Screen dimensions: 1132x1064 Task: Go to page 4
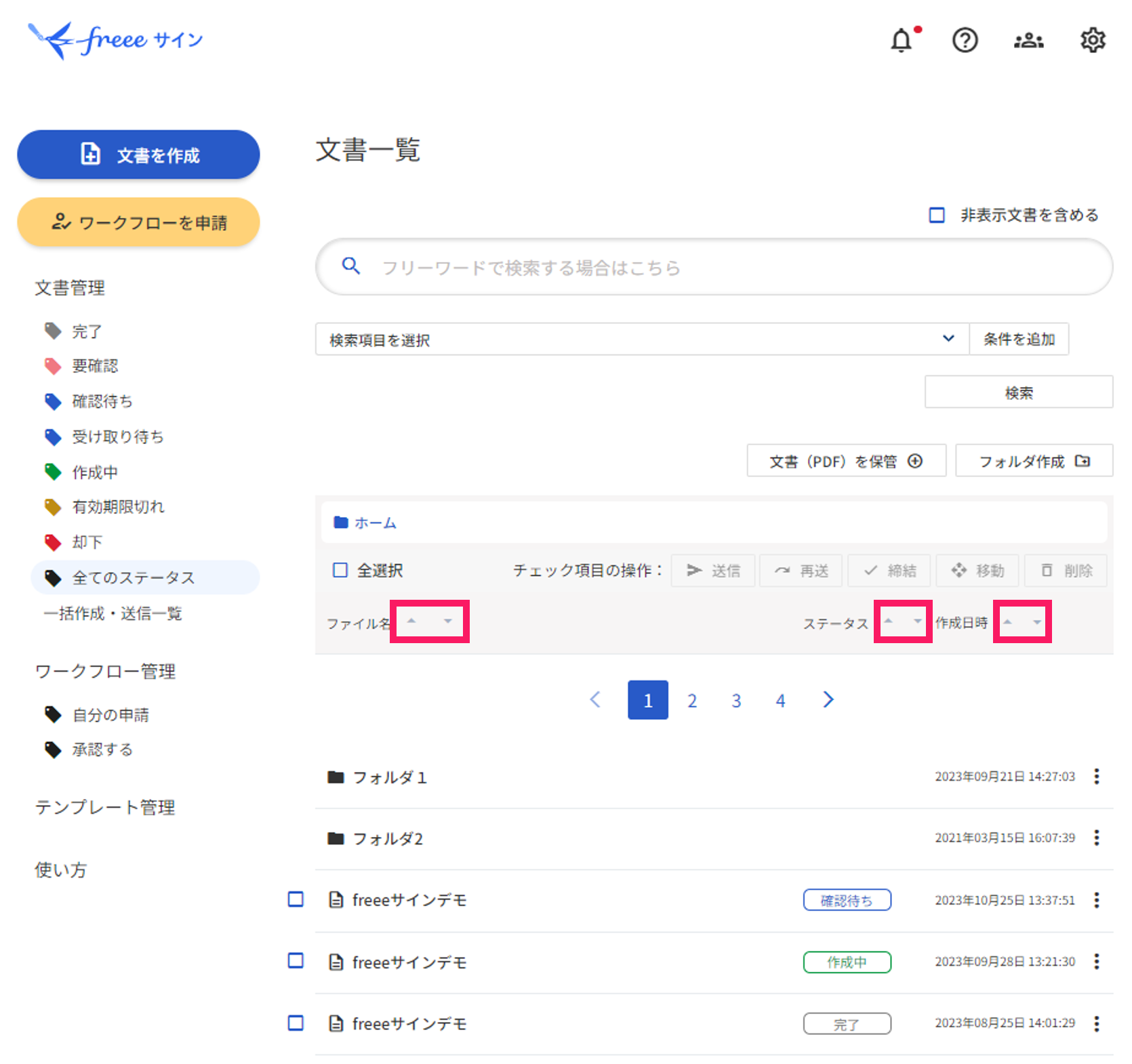point(780,700)
